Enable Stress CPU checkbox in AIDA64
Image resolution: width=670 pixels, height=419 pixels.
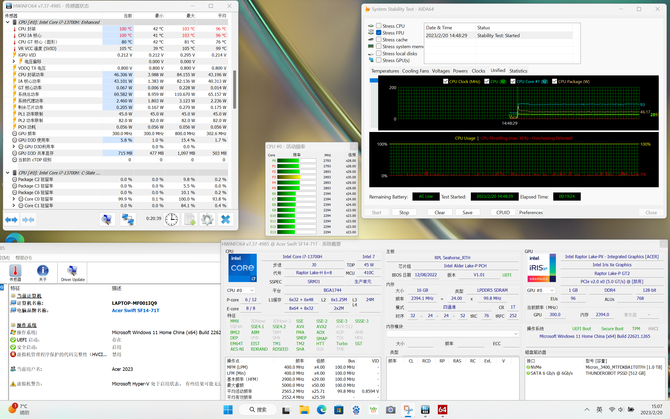point(379,26)
